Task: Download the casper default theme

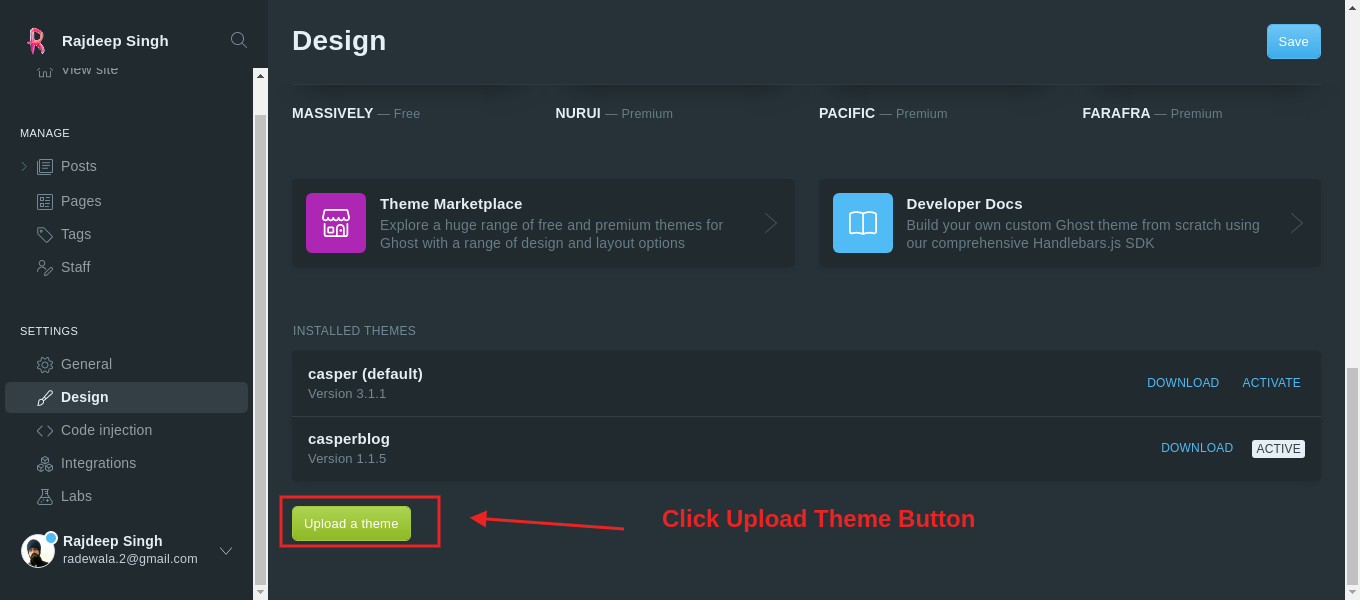Action: pyautogui.click(x=1183, y=382)
